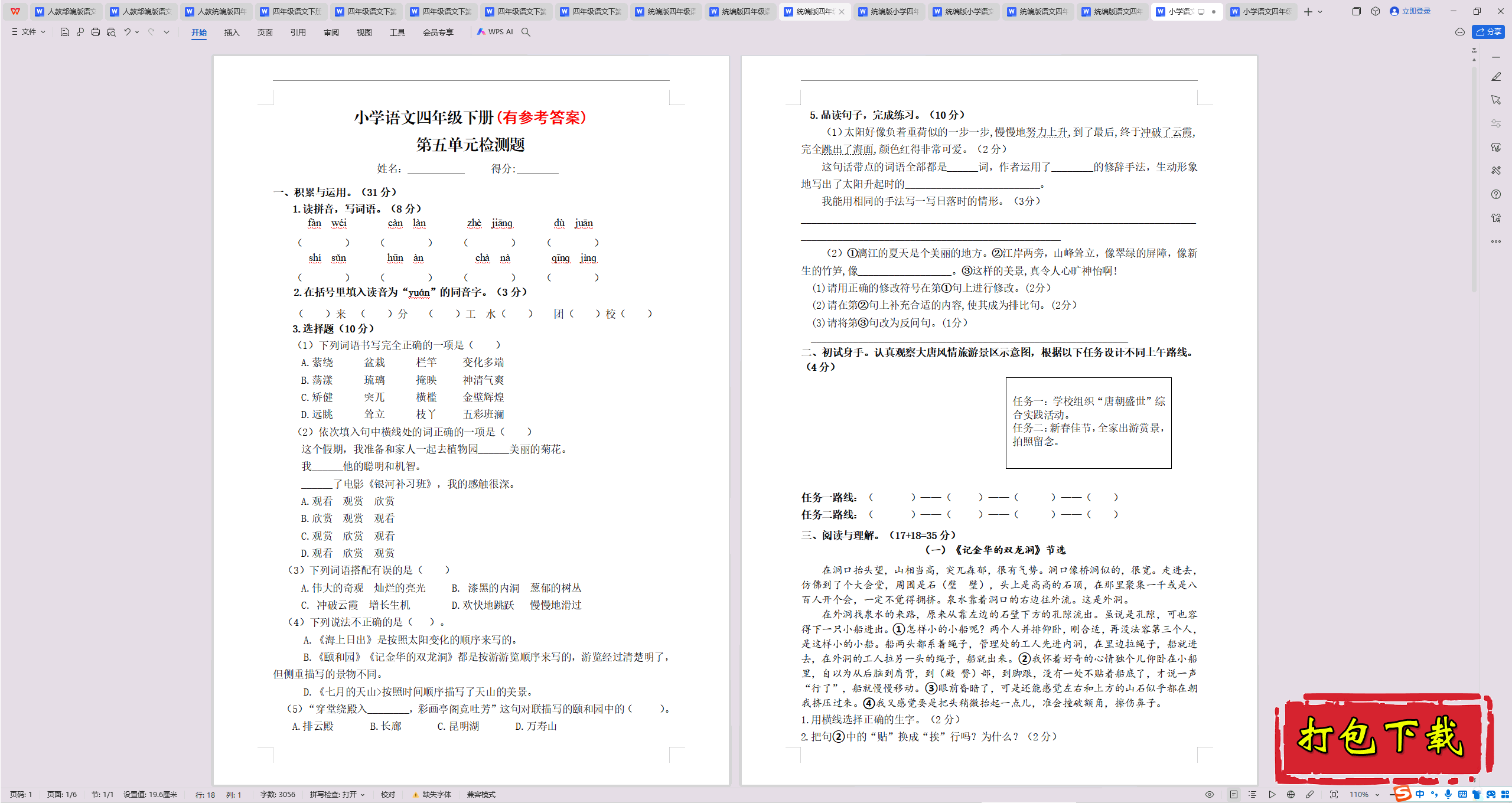Toggle presentation monitor icon on active tab
The image size is (1512, 803).
tap(1201, 11)
